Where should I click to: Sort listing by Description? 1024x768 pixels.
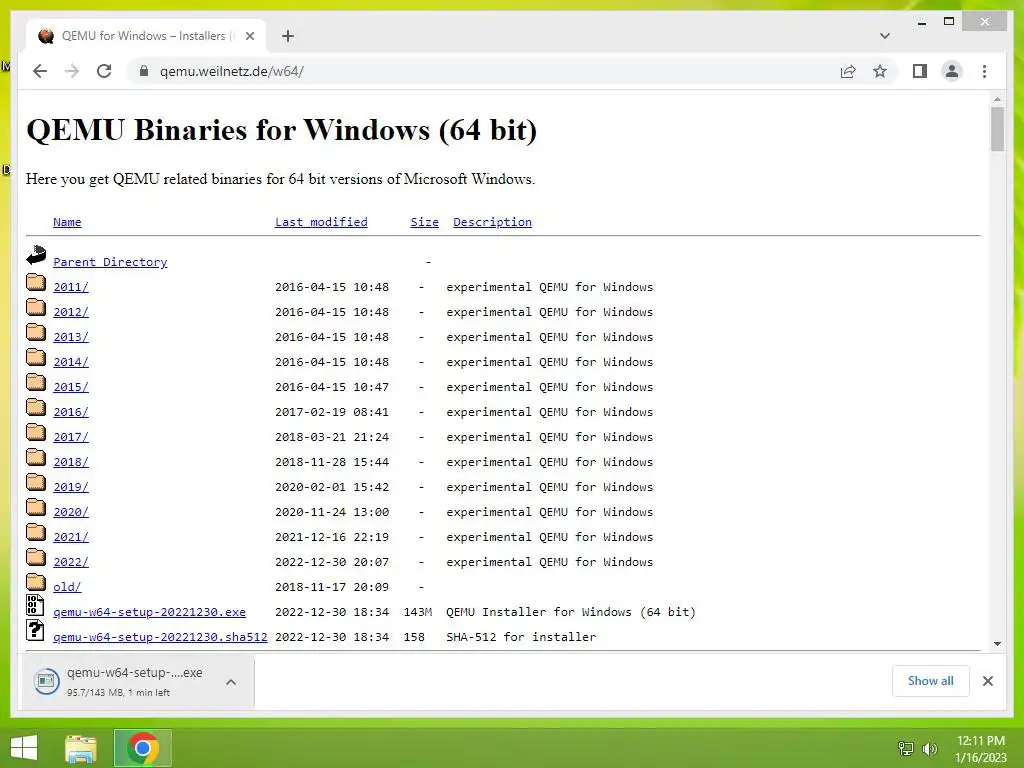point(492,222)
